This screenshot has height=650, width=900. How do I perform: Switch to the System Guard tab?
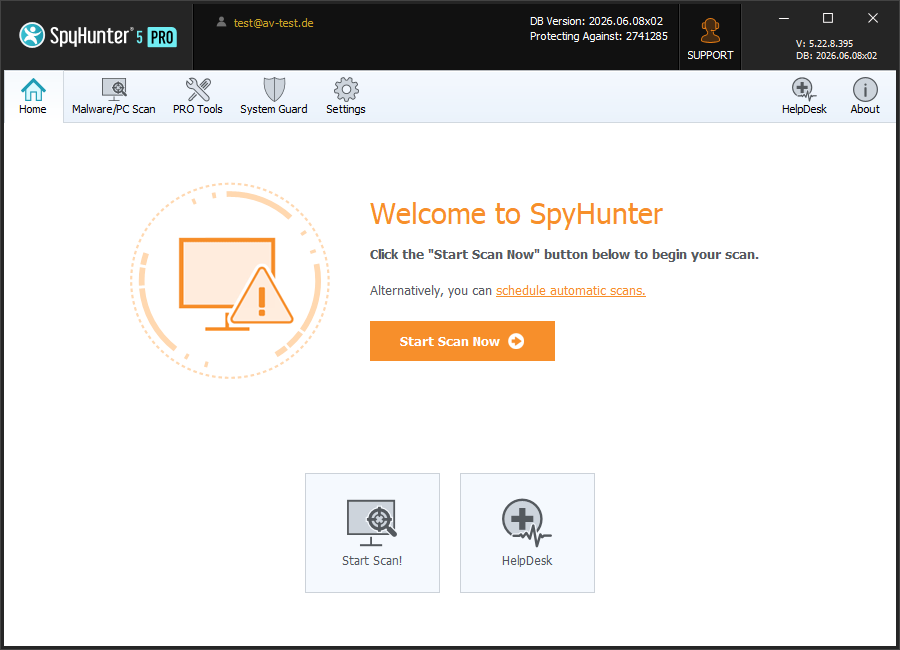274,96
